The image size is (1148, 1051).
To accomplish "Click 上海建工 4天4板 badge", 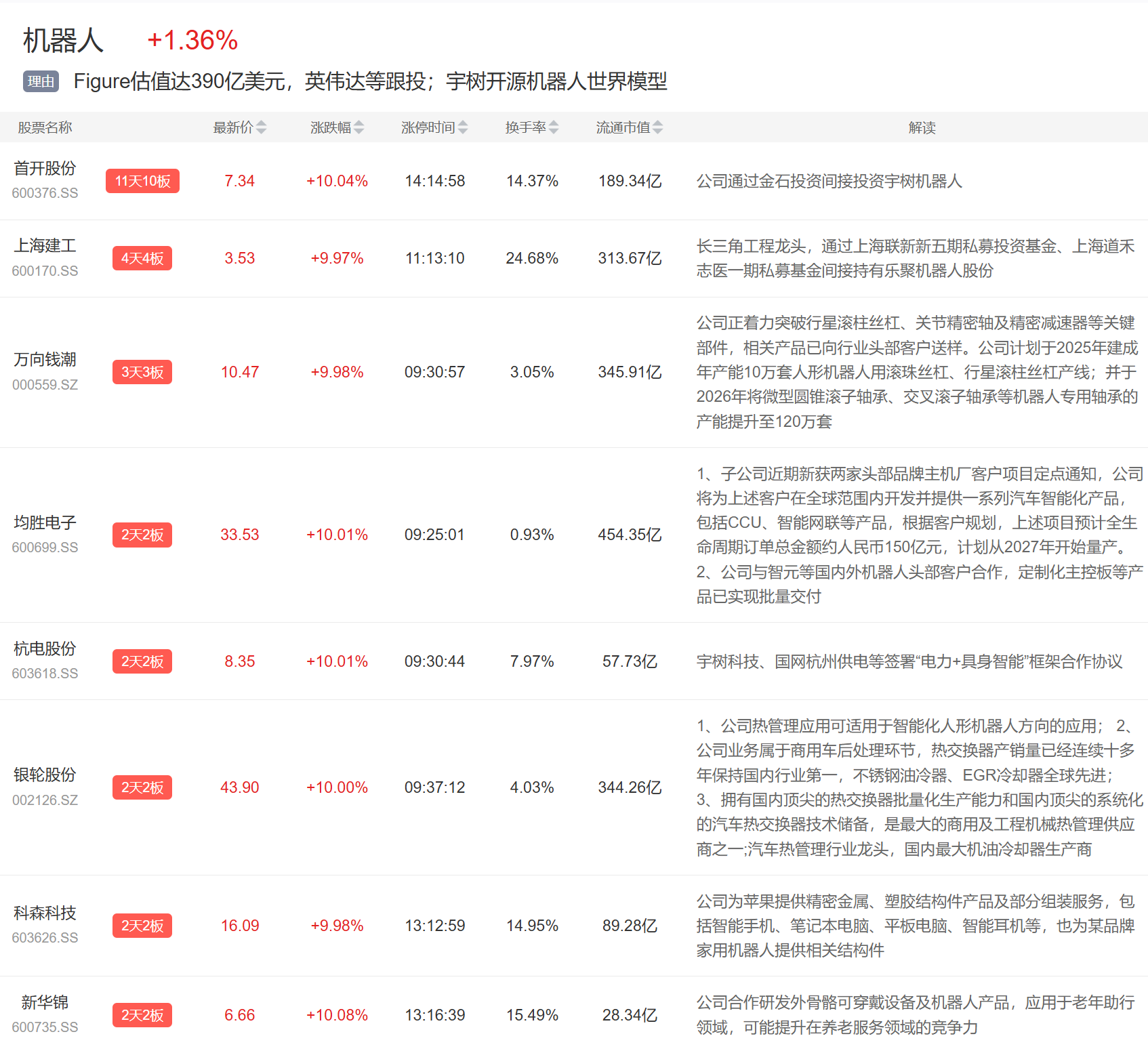I will pos(142,258).
